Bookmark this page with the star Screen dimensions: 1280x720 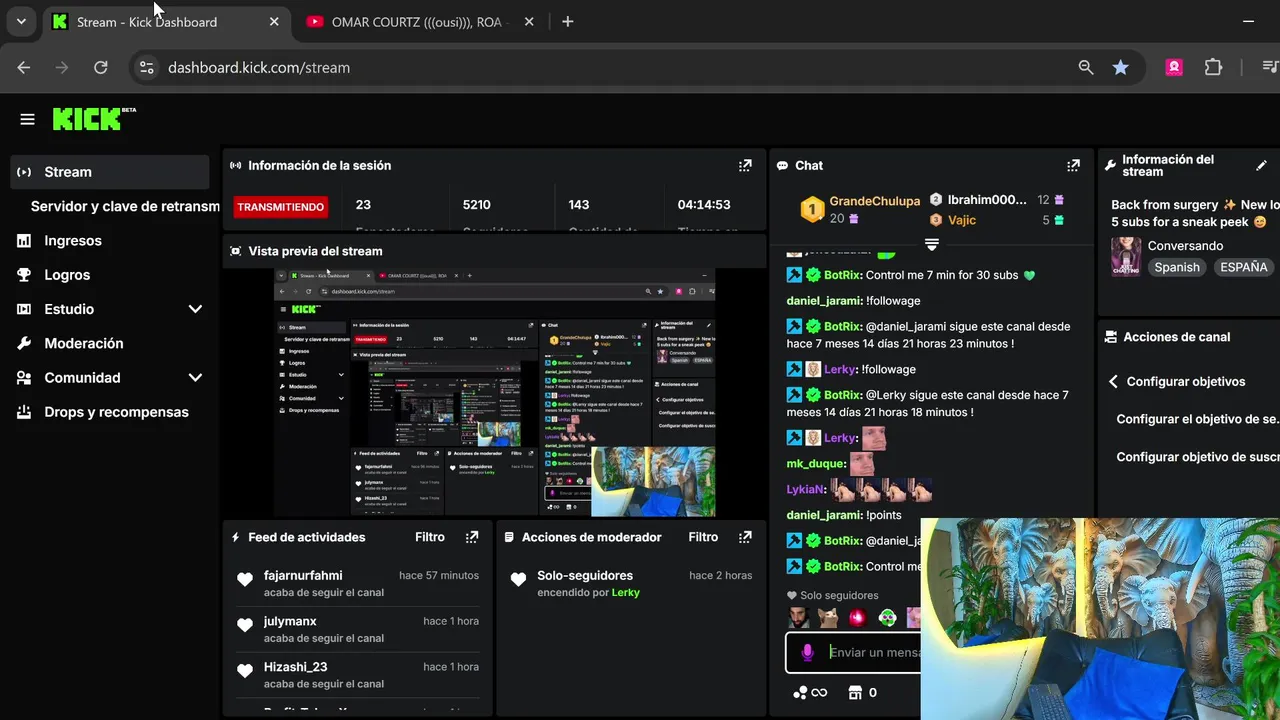[1121, 67]
